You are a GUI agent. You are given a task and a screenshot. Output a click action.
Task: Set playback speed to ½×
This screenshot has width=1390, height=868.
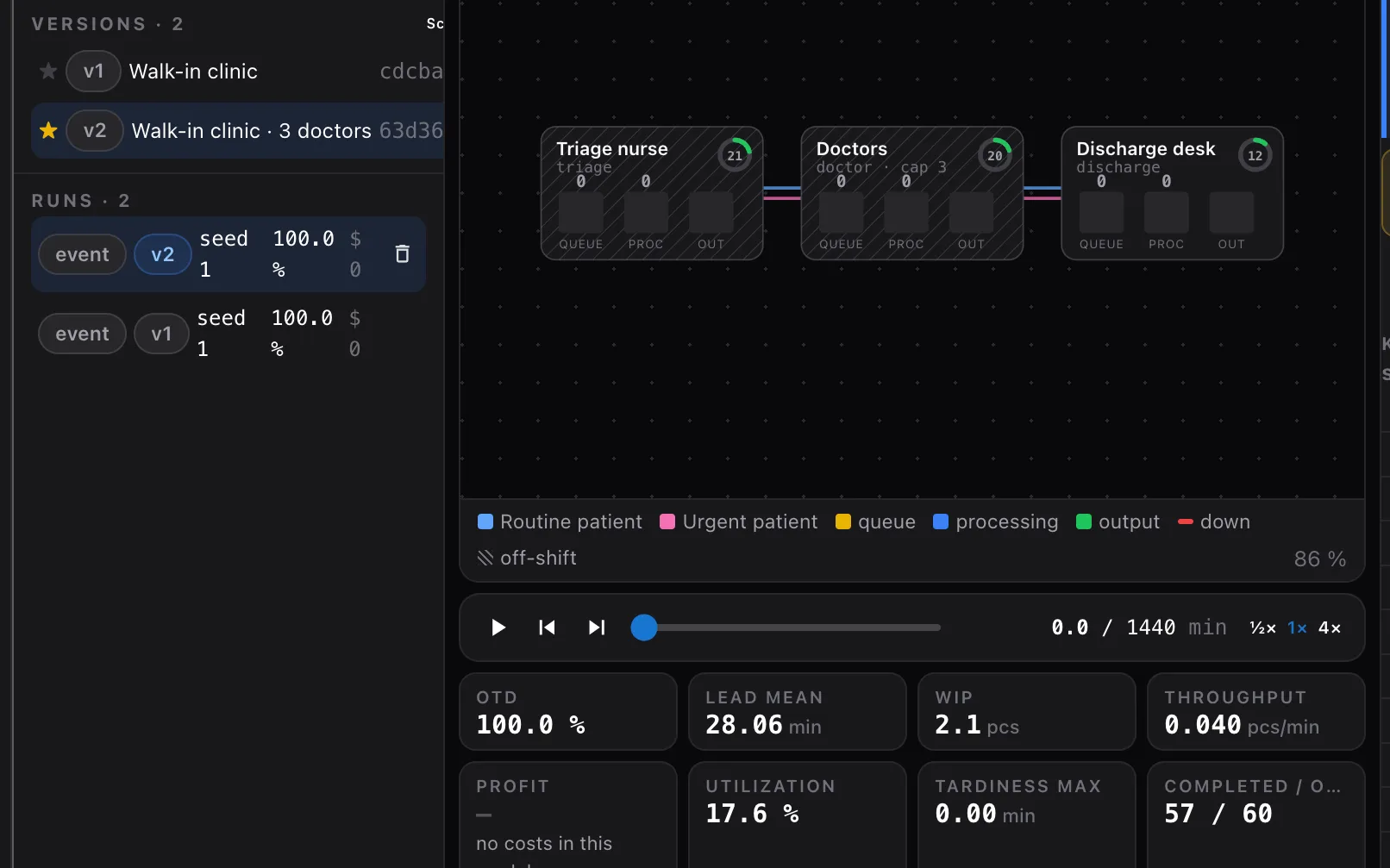coord(1262,628)
